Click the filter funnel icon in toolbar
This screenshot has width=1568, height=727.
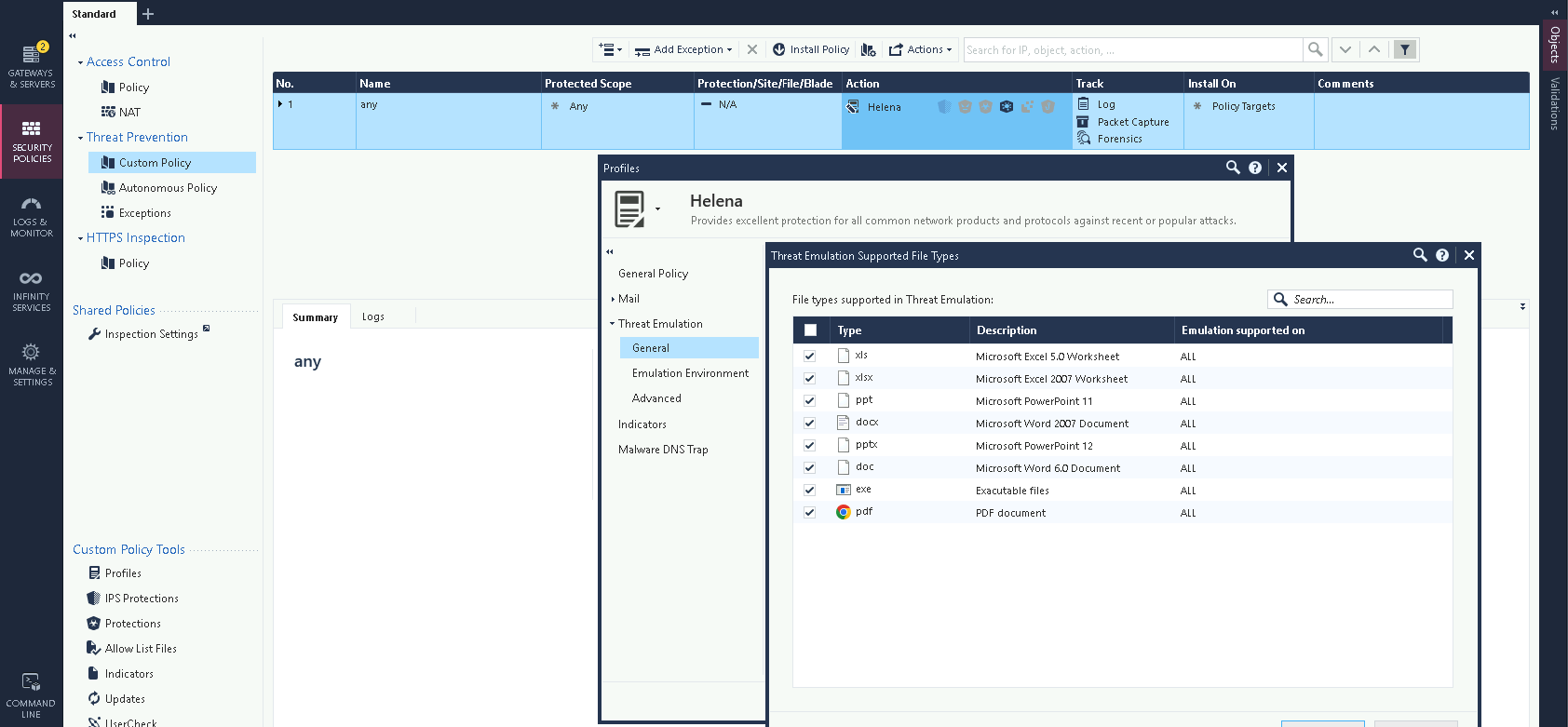click(x=1405, y=49)
